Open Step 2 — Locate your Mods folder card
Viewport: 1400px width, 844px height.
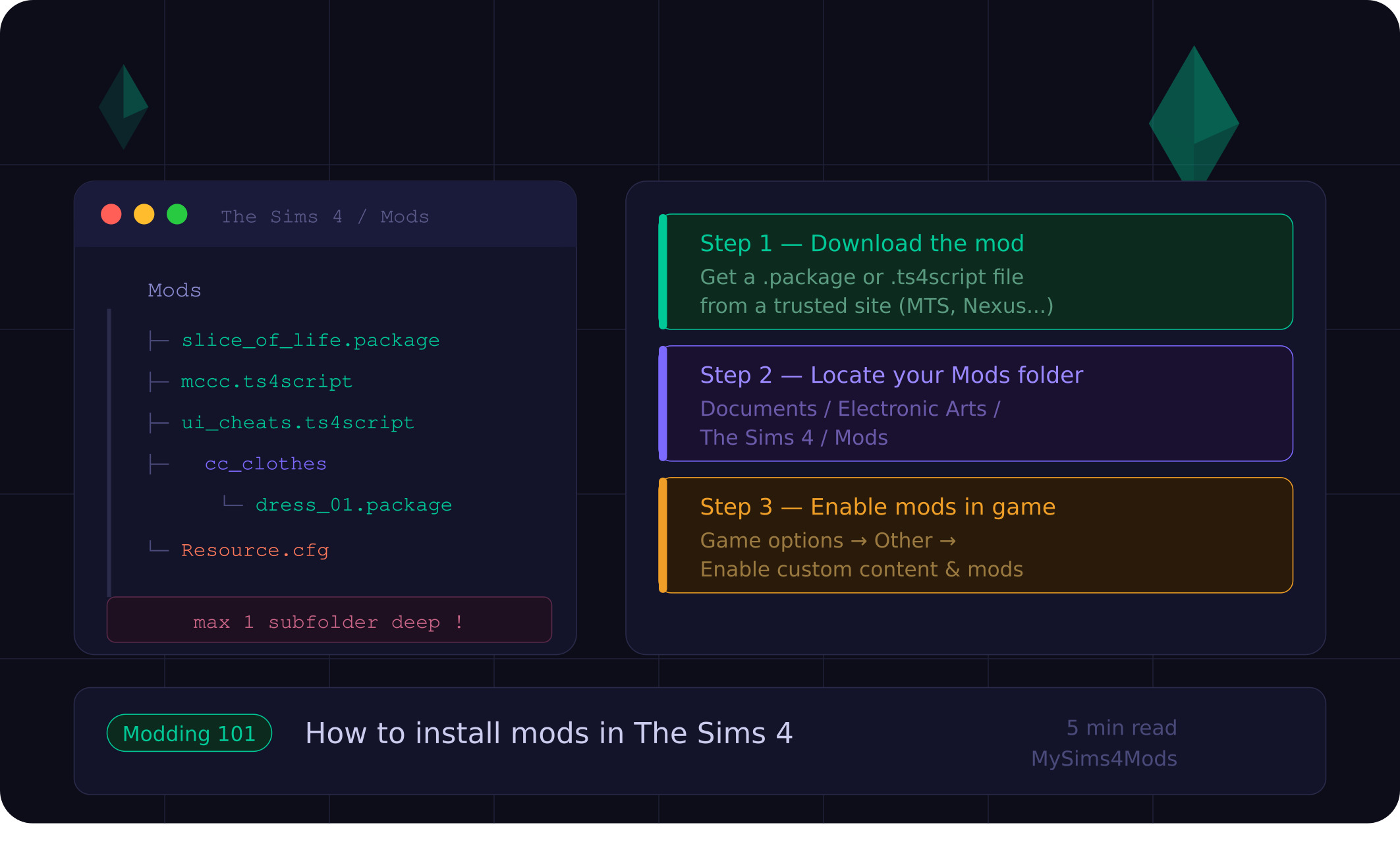click(976, 403)
